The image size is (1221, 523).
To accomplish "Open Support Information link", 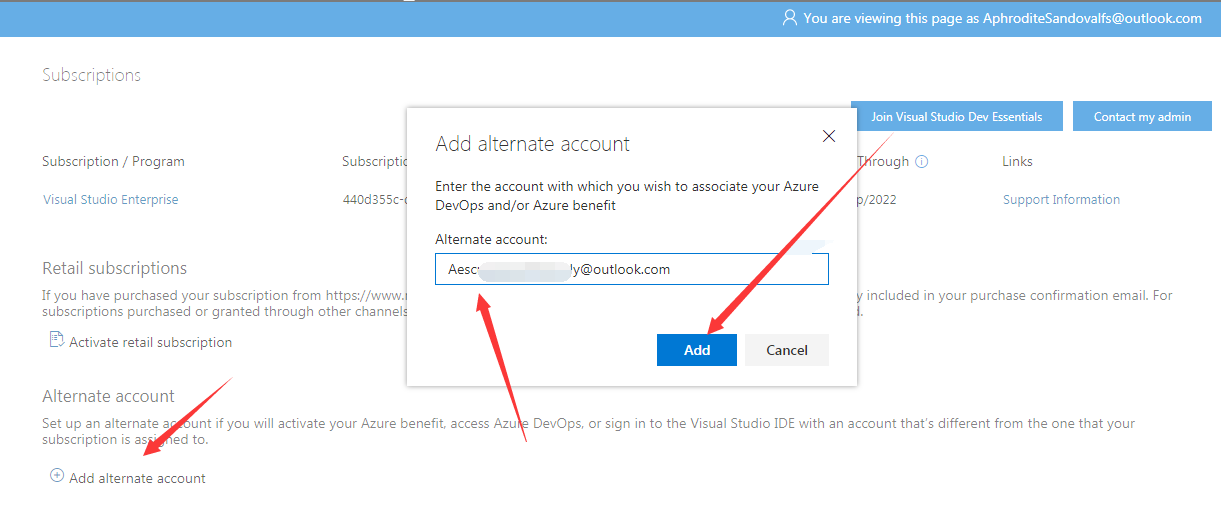I will click(x=1061, y=200).
